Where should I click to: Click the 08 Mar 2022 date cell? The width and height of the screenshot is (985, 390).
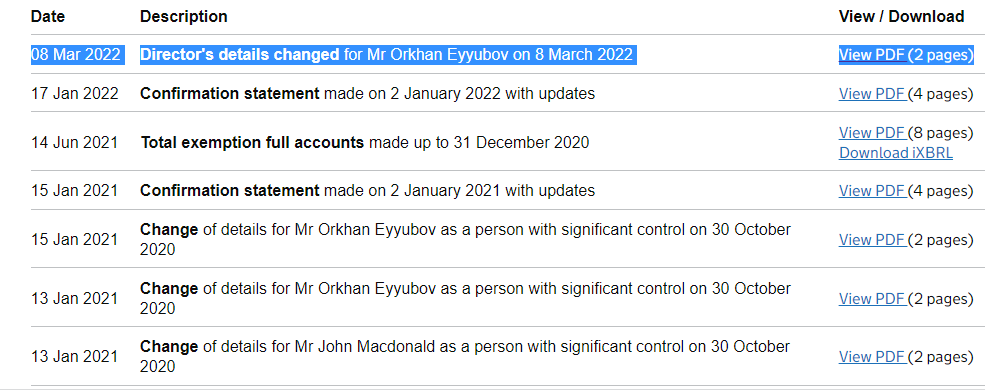tap(75, 55)
